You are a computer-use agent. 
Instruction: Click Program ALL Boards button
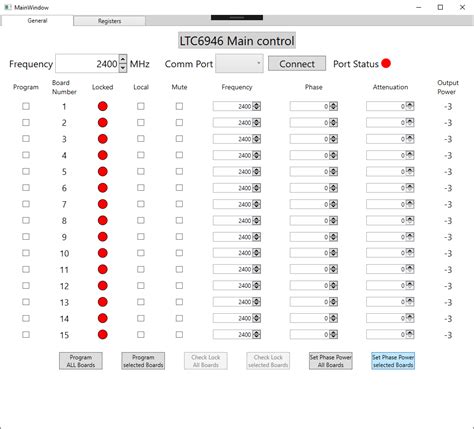(81, 361)
